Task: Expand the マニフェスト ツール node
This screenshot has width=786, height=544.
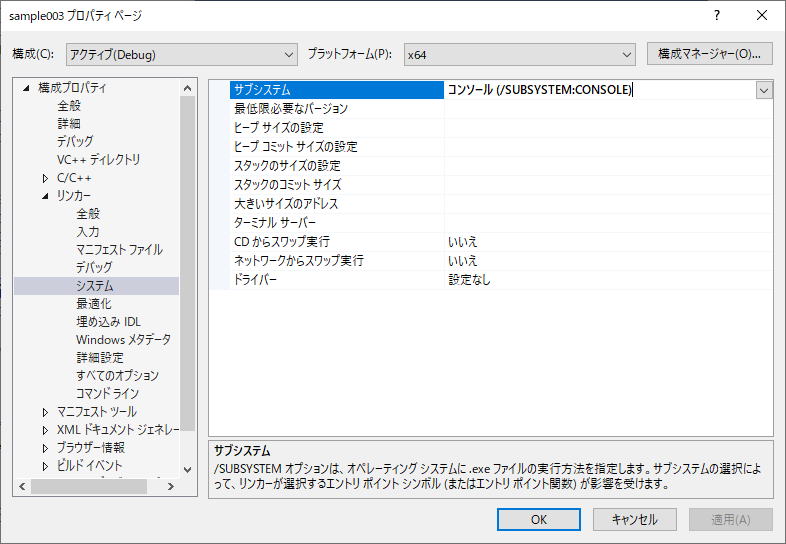Action: coord(45,412)
